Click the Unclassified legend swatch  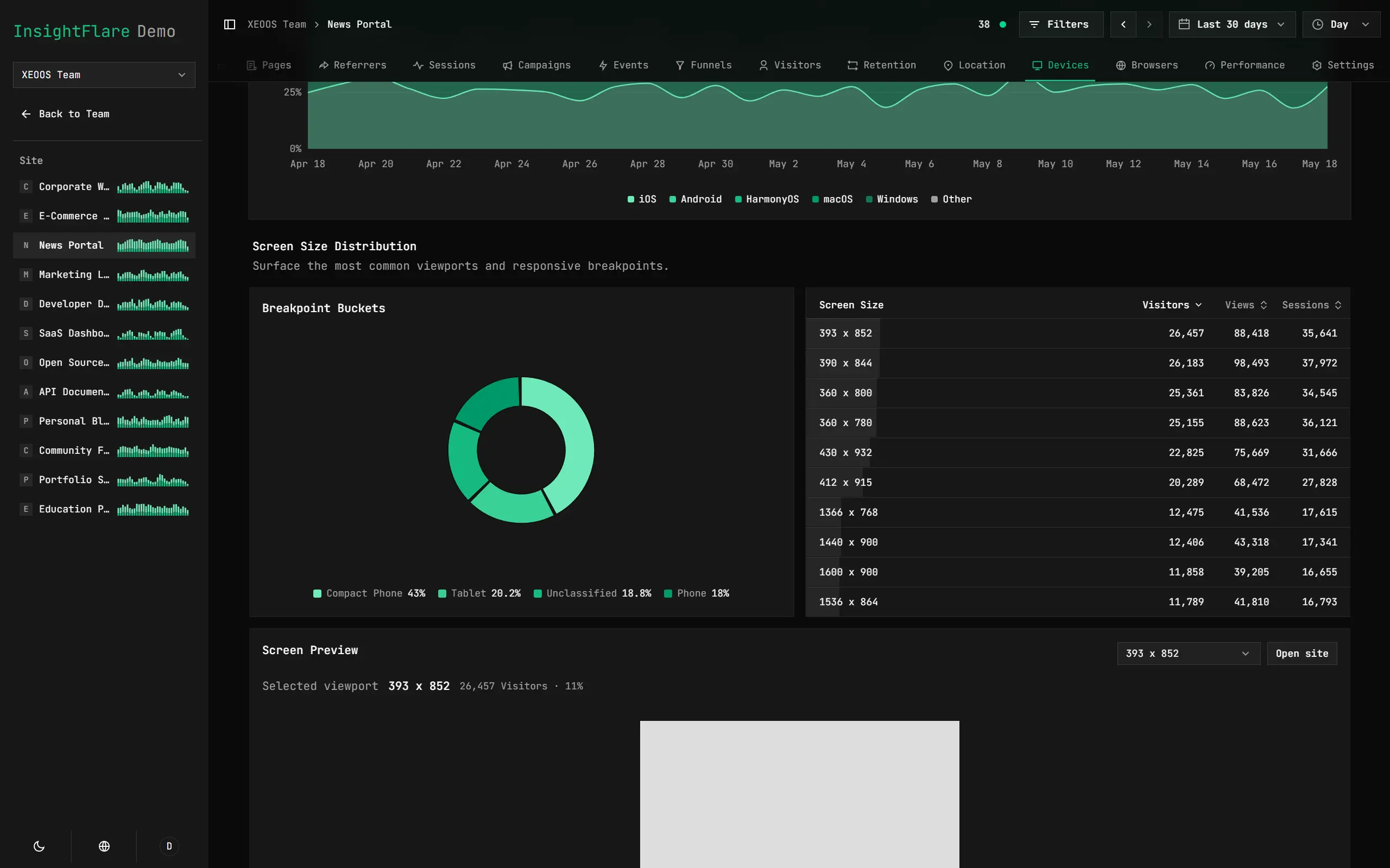coord(538,593)
